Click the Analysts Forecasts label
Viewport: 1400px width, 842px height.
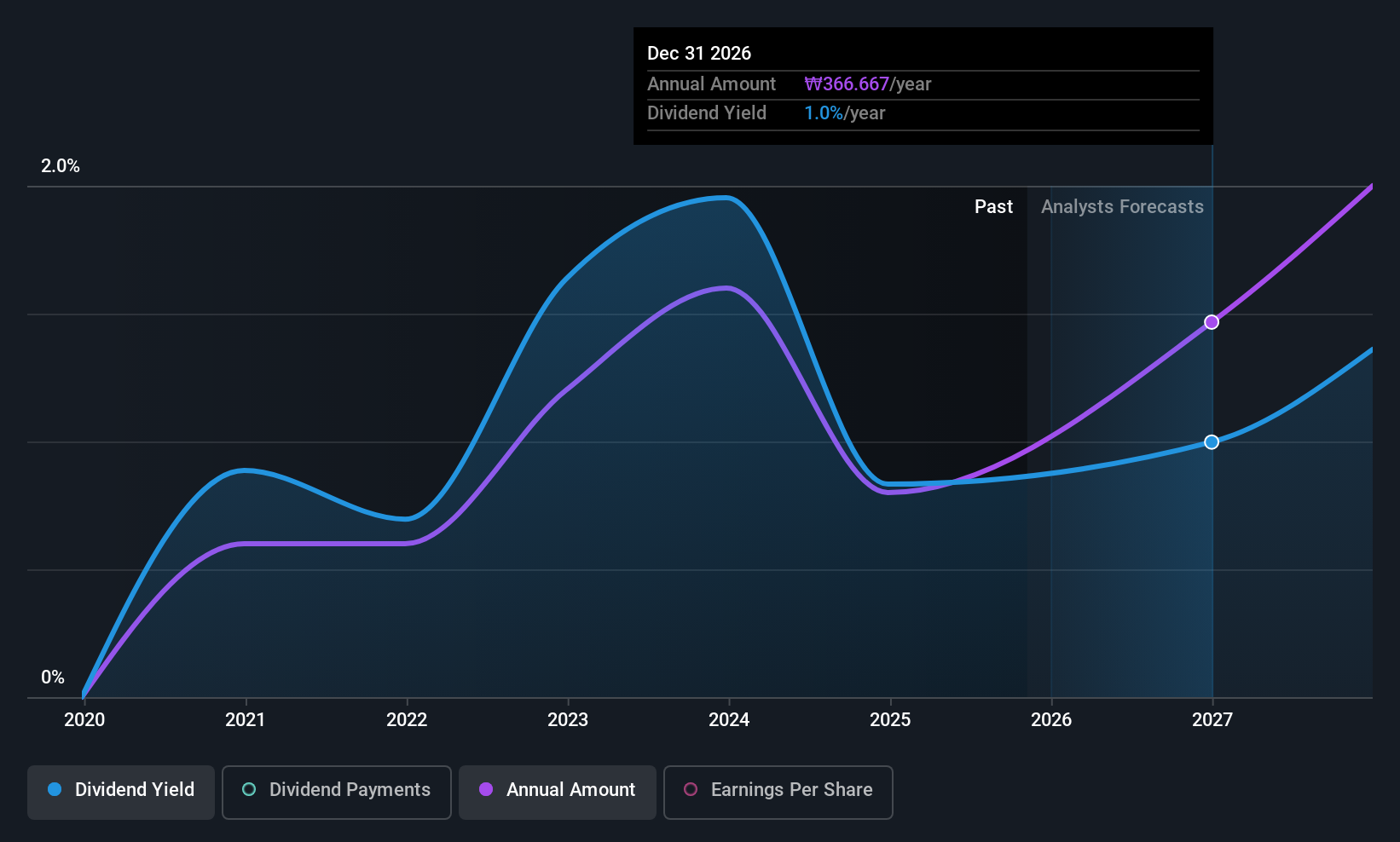tap(1122, 207)
